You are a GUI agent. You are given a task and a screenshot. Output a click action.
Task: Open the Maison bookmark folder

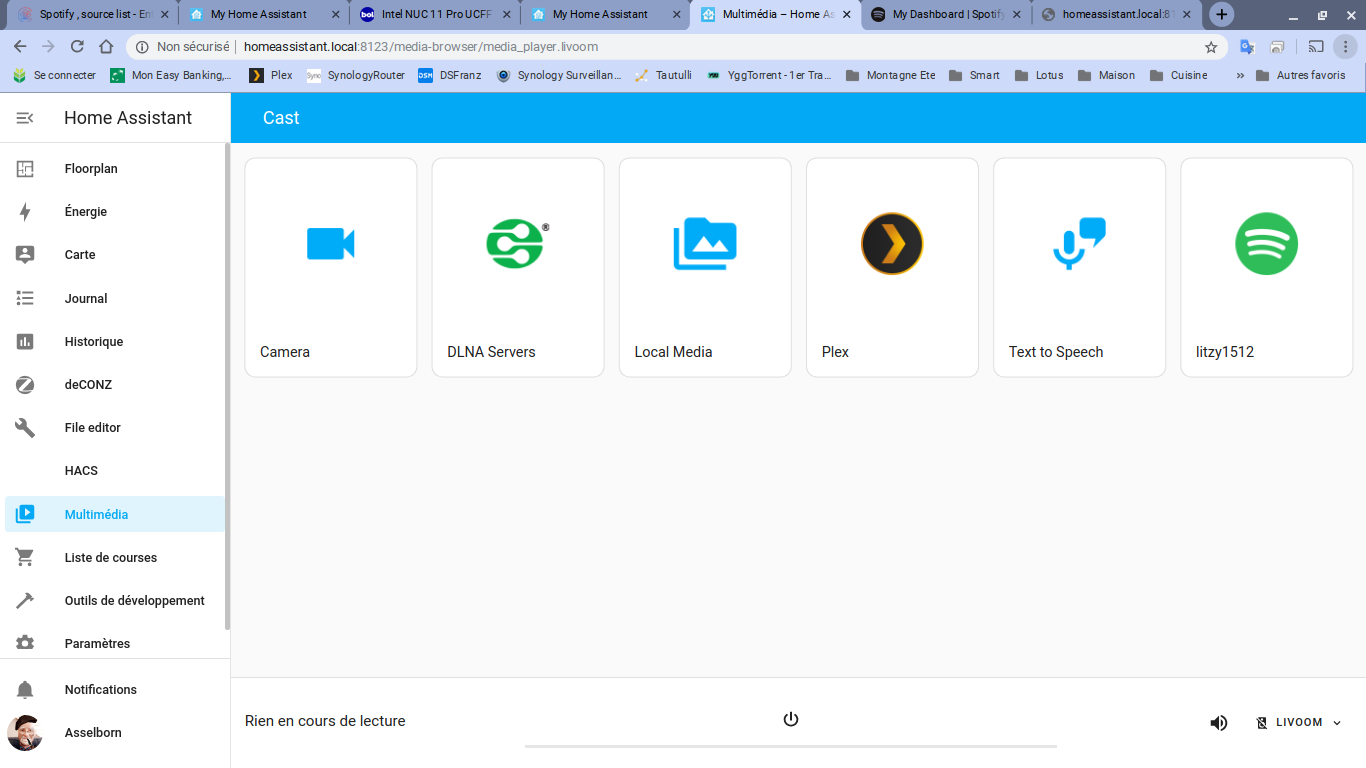pos(1106,75)
